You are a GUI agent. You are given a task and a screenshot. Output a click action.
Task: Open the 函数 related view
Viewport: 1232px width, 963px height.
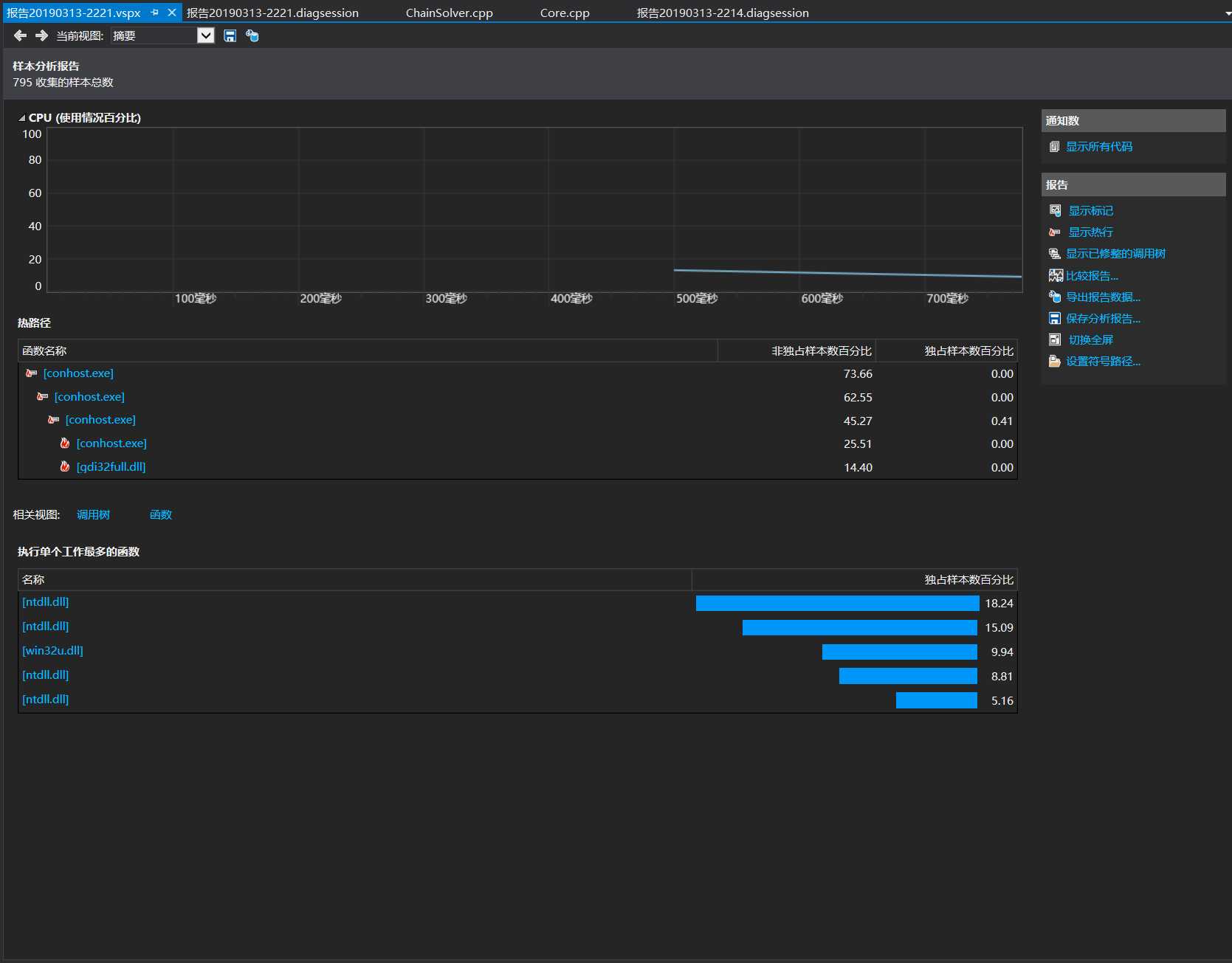pyautogui.click(x=161, y=515)
